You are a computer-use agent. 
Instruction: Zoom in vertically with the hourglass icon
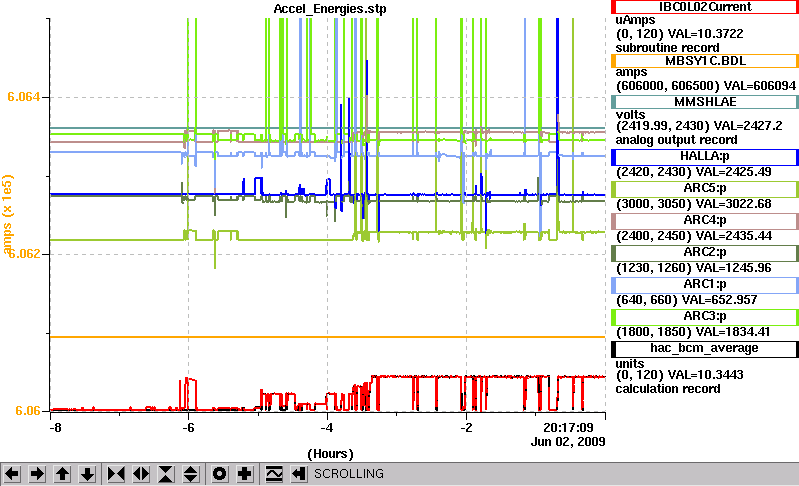(166, 474)
